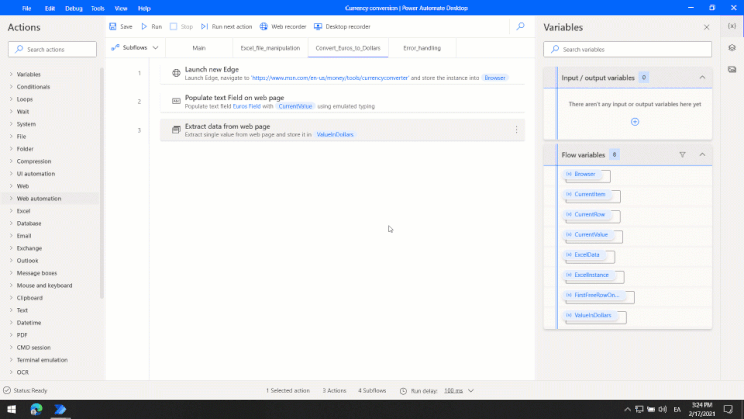744x419 pixels.
Task: Click the Populate text field action icon
Action: (176, 101)
